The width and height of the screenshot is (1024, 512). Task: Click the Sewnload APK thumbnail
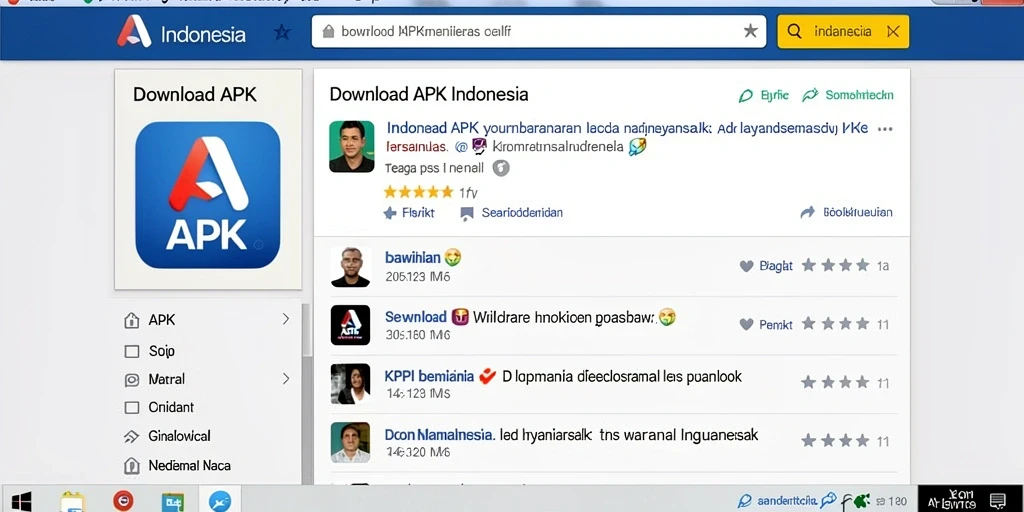click(x=350, y=325)
